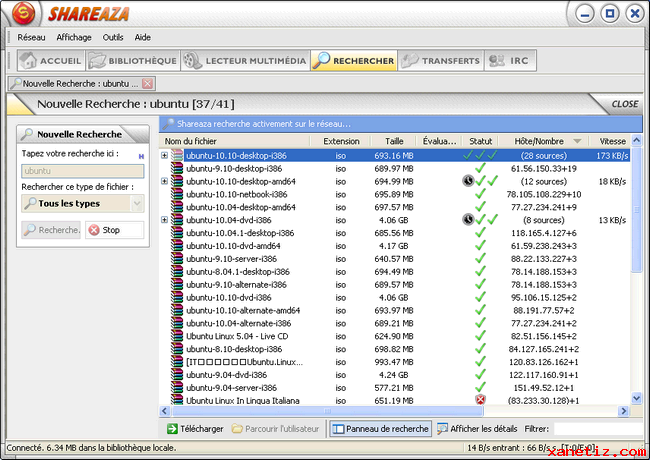
Task: Sort by Extension column header
Action: click(x=341, y=141)
